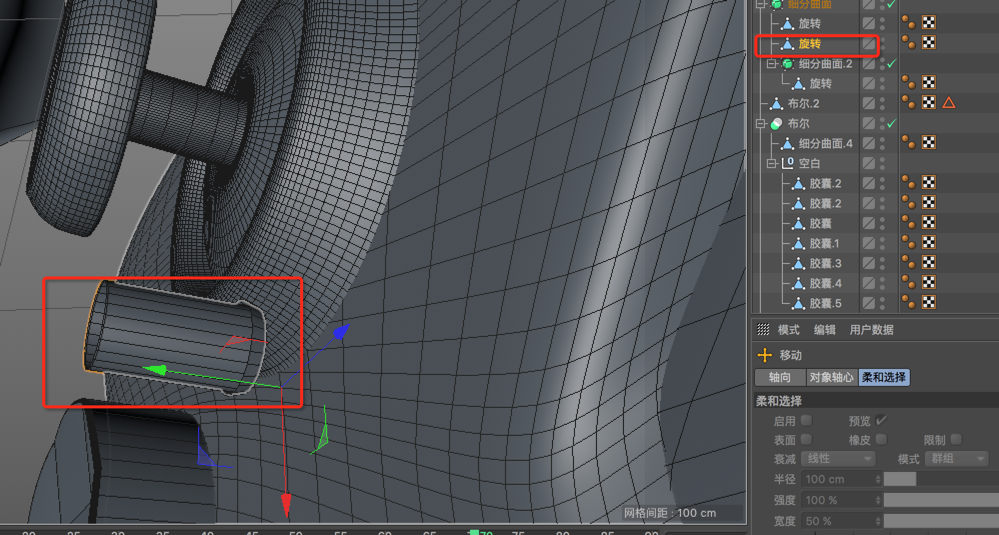
Task: Click the orange triangle tag on 布尔.2
Action: pyautogui.click(x=949, y=103)
